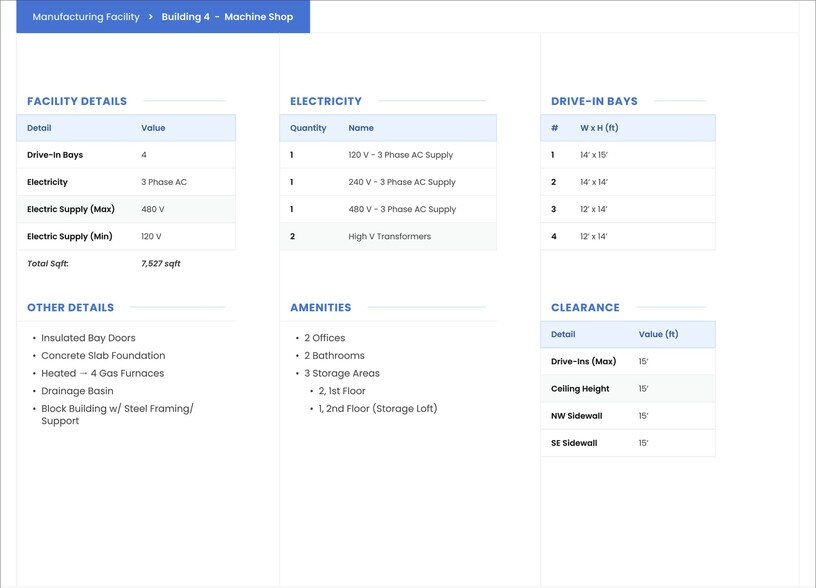Click the Quantity column header in Electricity table
816x588 pixels.
click(x=308, y=128)
